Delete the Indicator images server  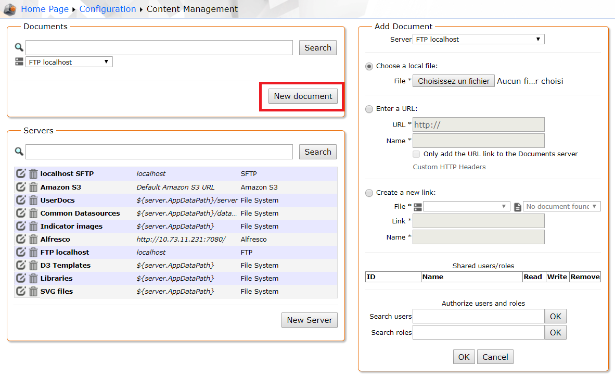click(33, 226)
